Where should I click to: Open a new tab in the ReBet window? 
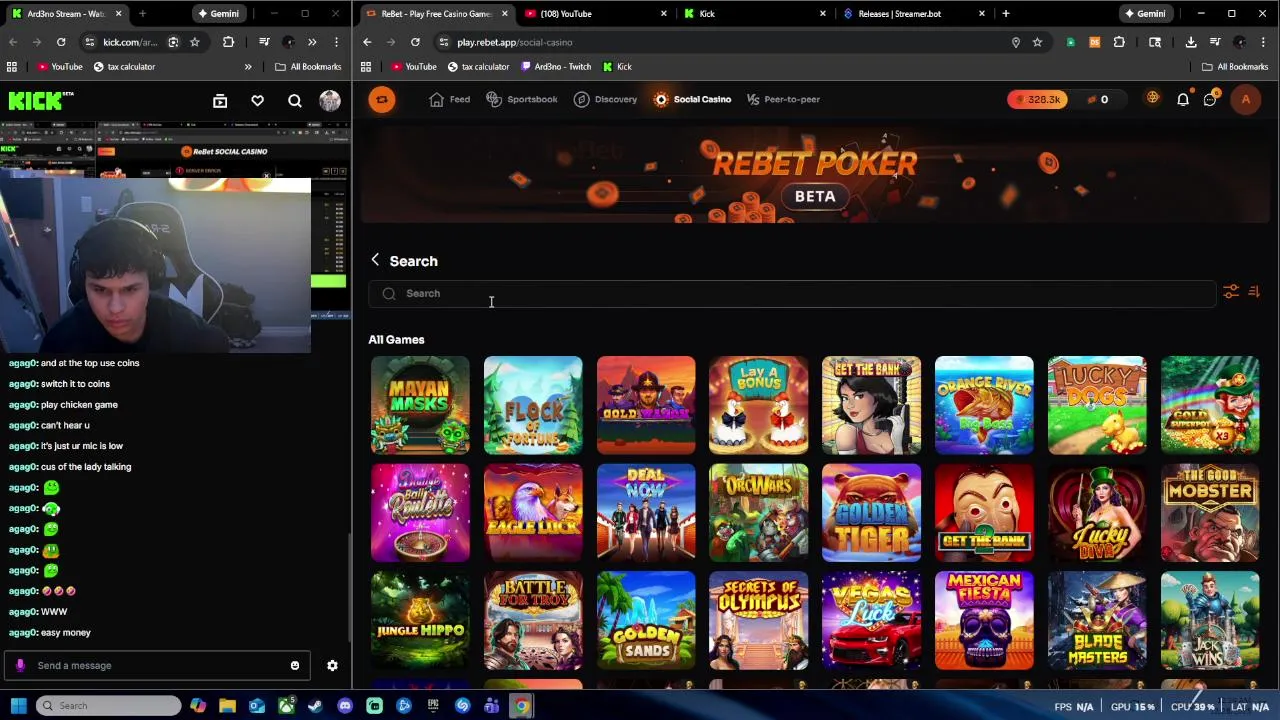[1006, 14]
